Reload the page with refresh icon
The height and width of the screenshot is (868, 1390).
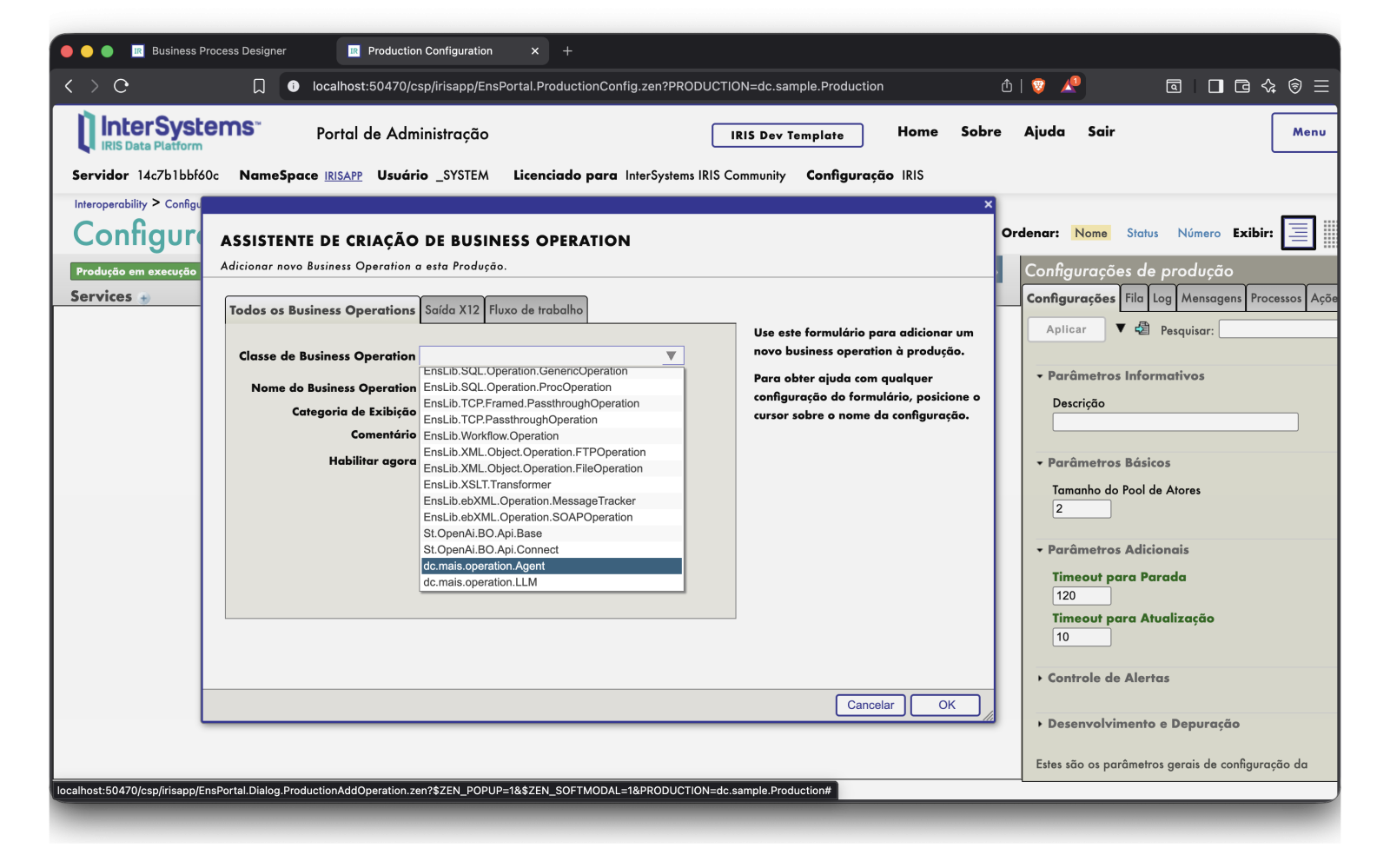coord(121,86)
